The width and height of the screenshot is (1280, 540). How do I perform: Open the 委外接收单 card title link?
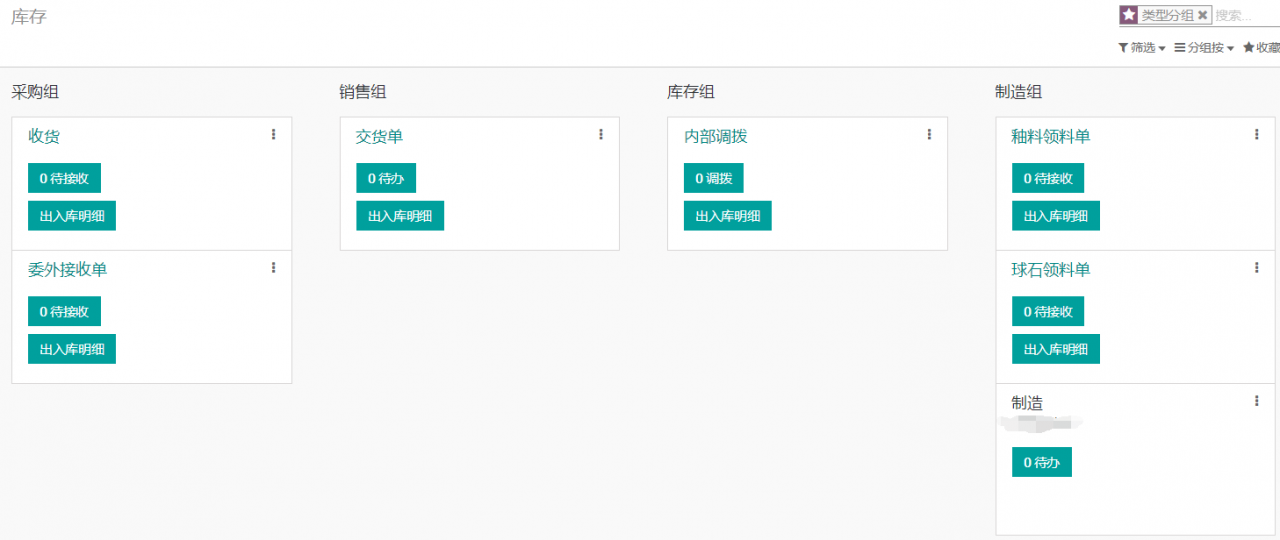point(67,269)
